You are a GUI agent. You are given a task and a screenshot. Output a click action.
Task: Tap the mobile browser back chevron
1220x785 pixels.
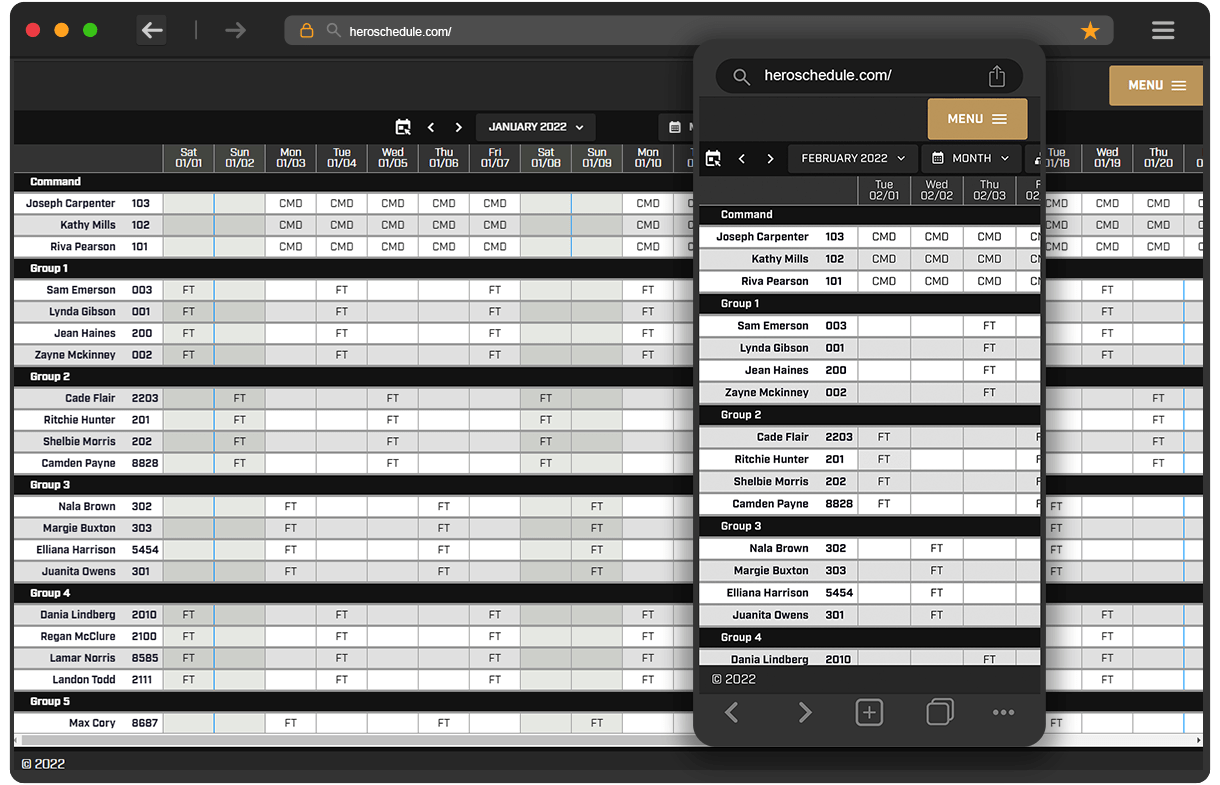(731, 712)
